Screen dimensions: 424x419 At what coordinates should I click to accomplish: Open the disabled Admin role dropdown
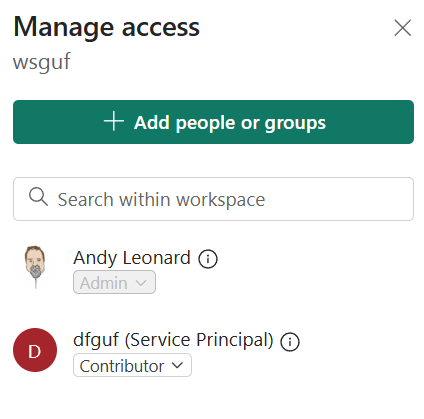pos(114,282)
